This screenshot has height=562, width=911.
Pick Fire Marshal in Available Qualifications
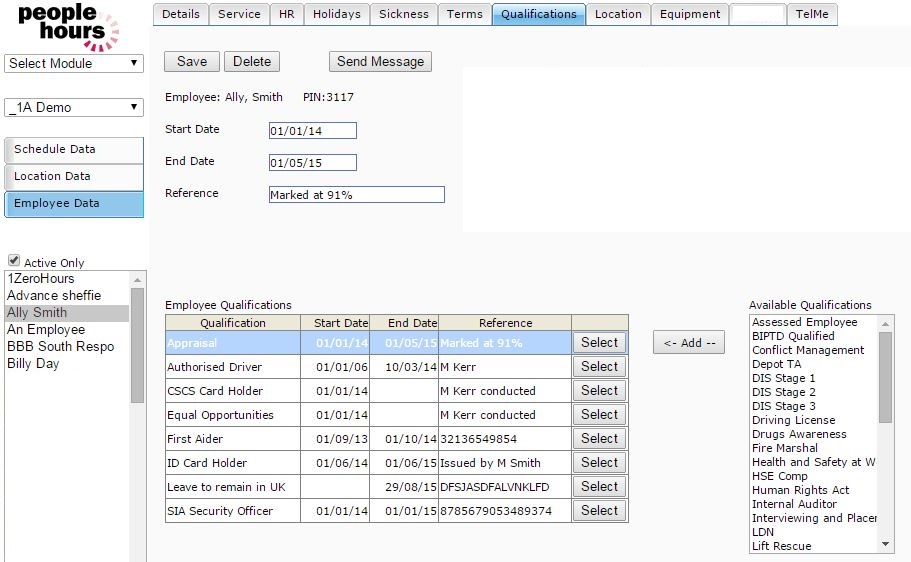click(785, 448)
